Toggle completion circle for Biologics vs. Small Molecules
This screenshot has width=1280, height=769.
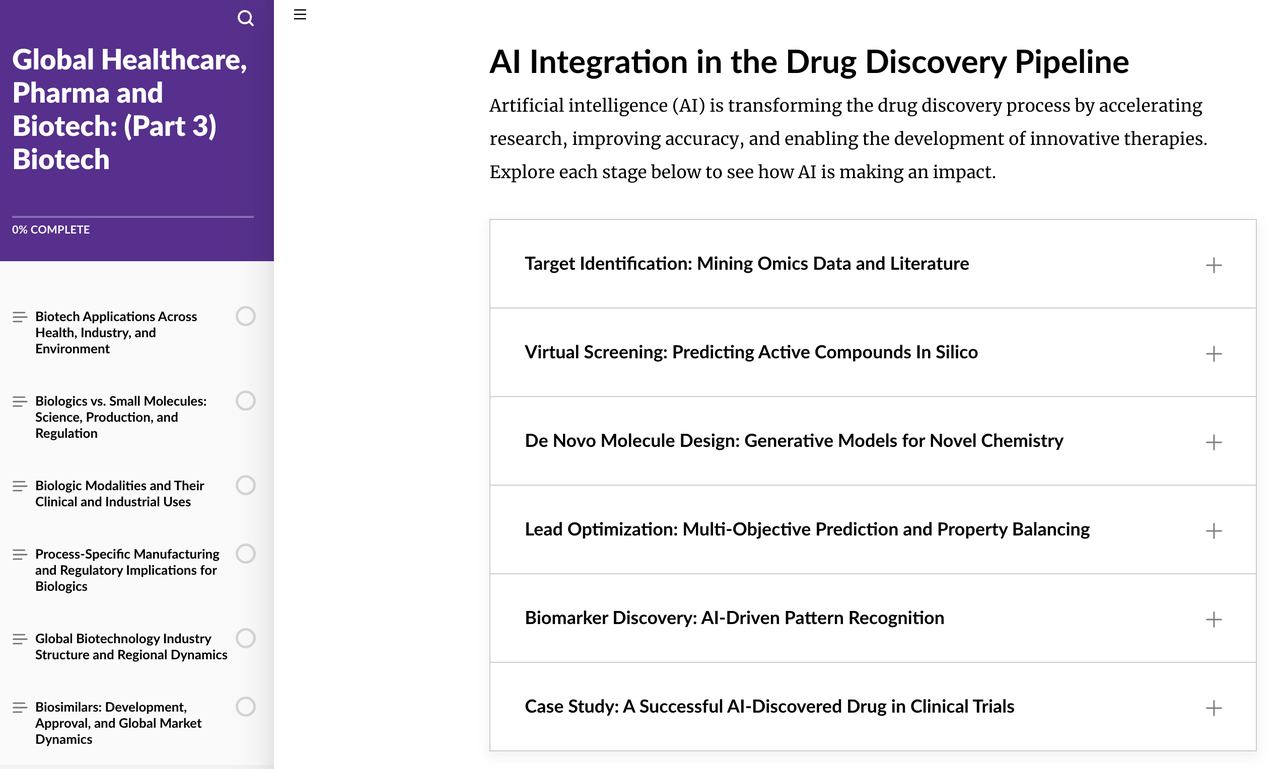246,400
